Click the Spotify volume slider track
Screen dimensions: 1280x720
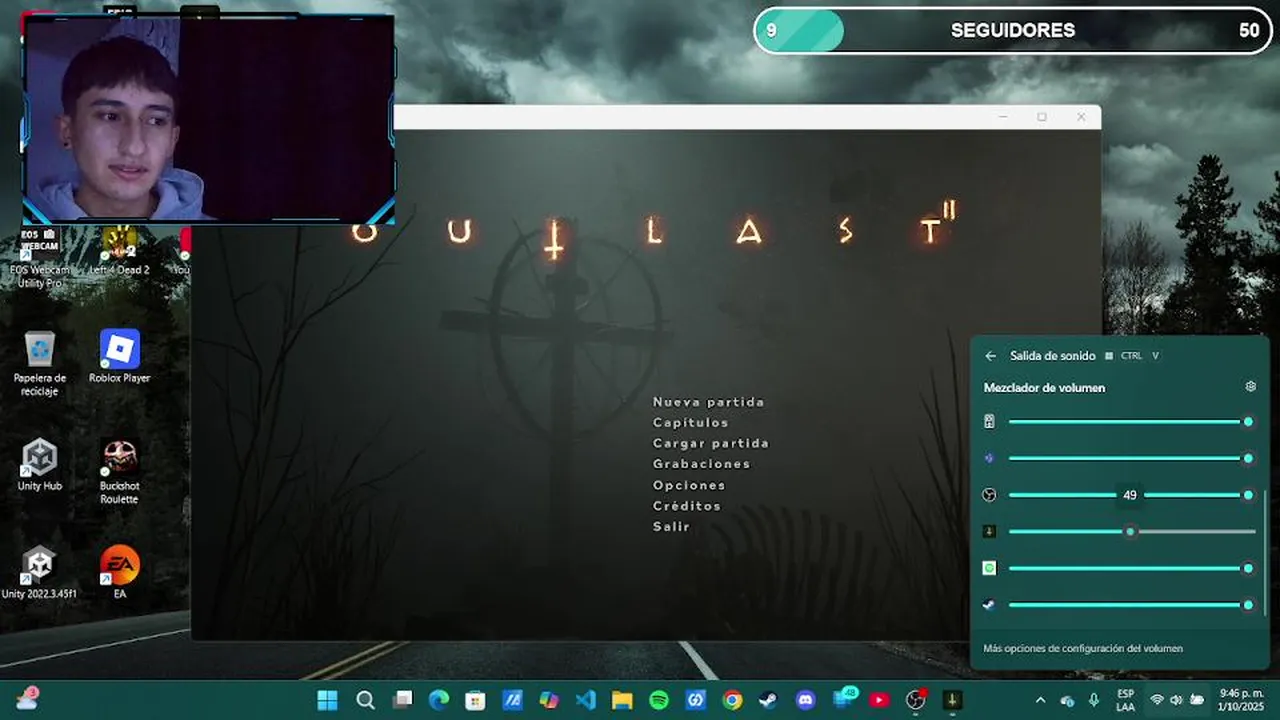1130,568
